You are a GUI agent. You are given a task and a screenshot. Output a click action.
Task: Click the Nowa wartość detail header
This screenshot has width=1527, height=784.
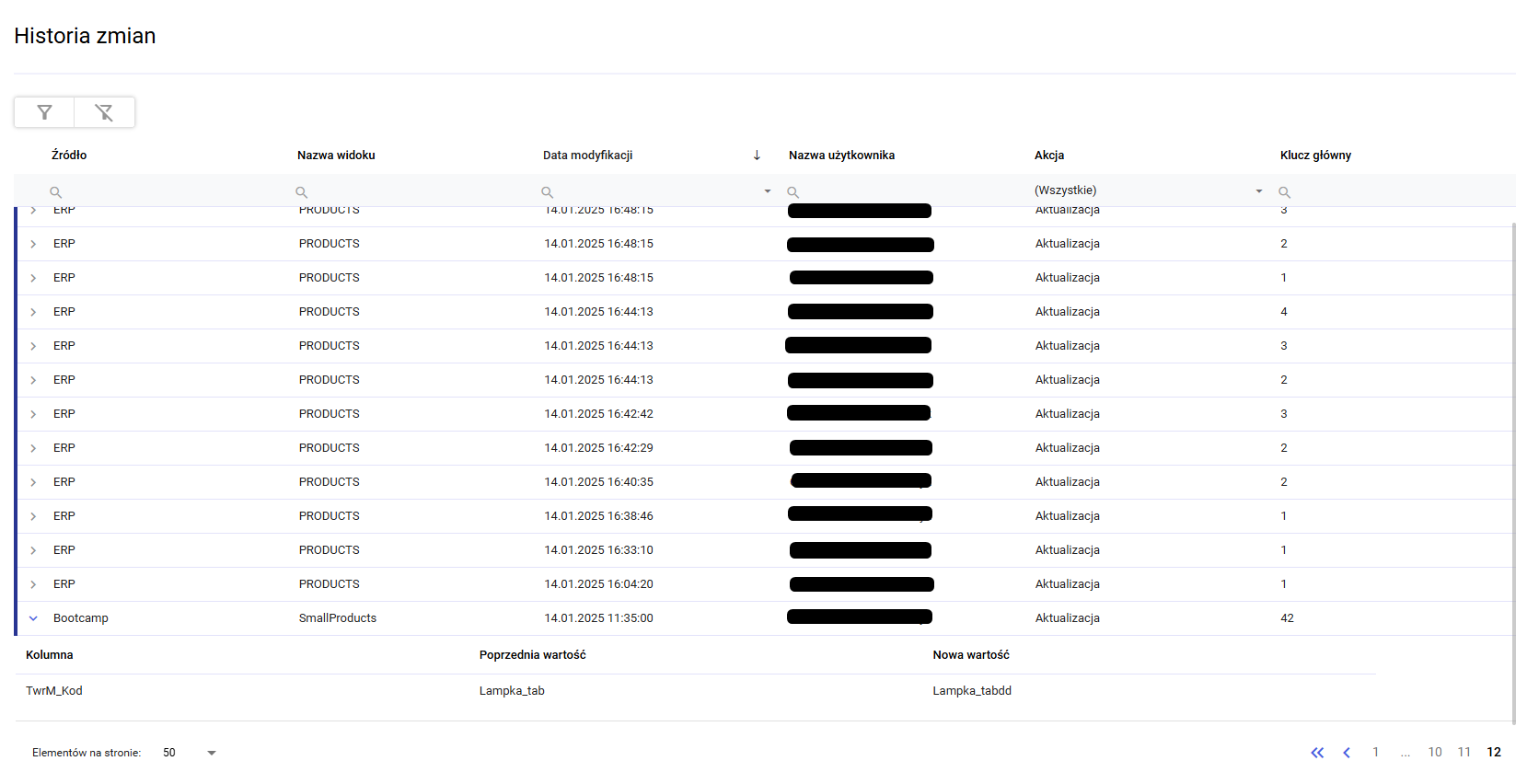[971, 655]
